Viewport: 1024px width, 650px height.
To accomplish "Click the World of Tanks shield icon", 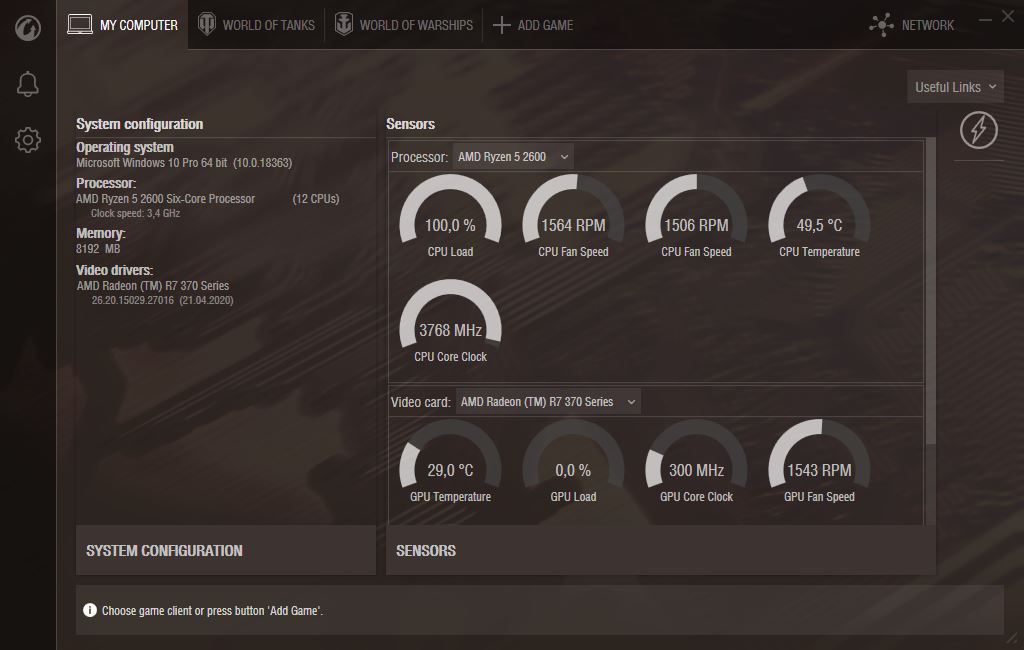I will click(x=206, y=25).
